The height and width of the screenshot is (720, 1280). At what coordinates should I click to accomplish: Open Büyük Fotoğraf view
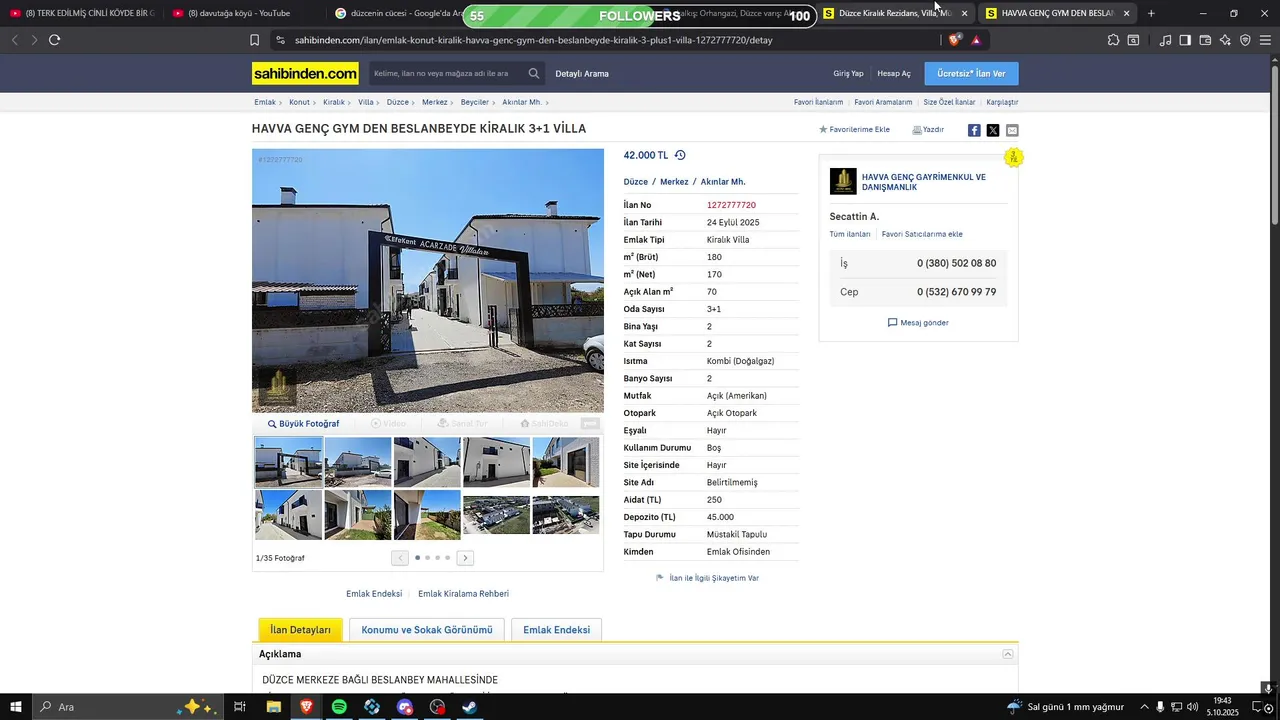[x=303, y=424]
